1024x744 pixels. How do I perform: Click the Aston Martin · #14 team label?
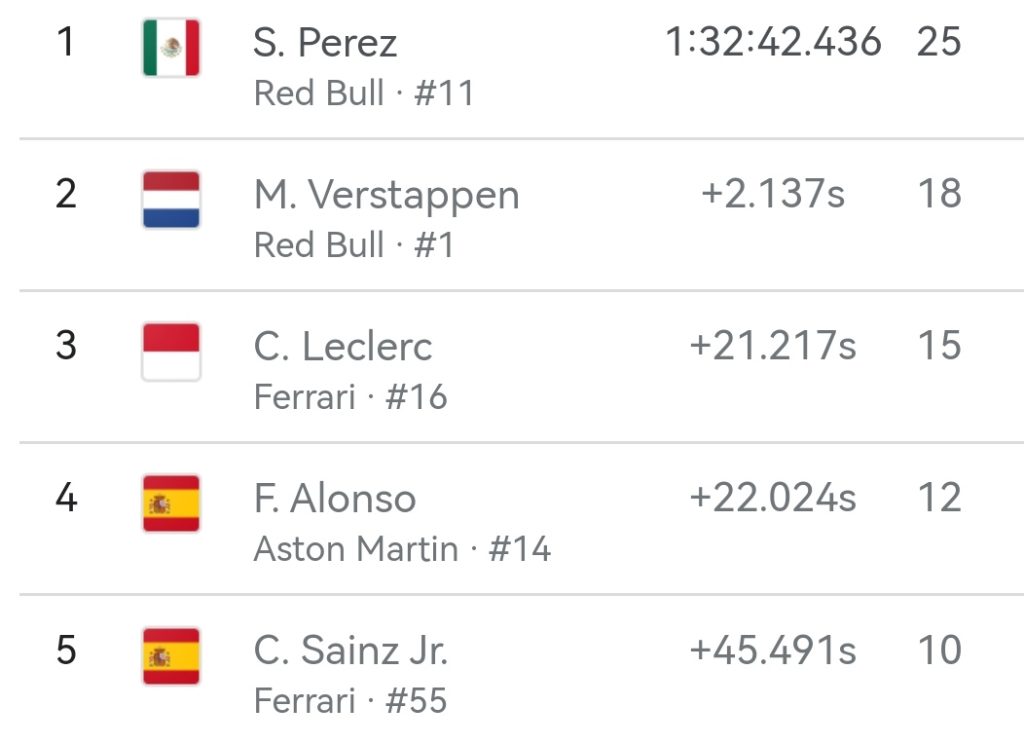click(x=402, y=549)
